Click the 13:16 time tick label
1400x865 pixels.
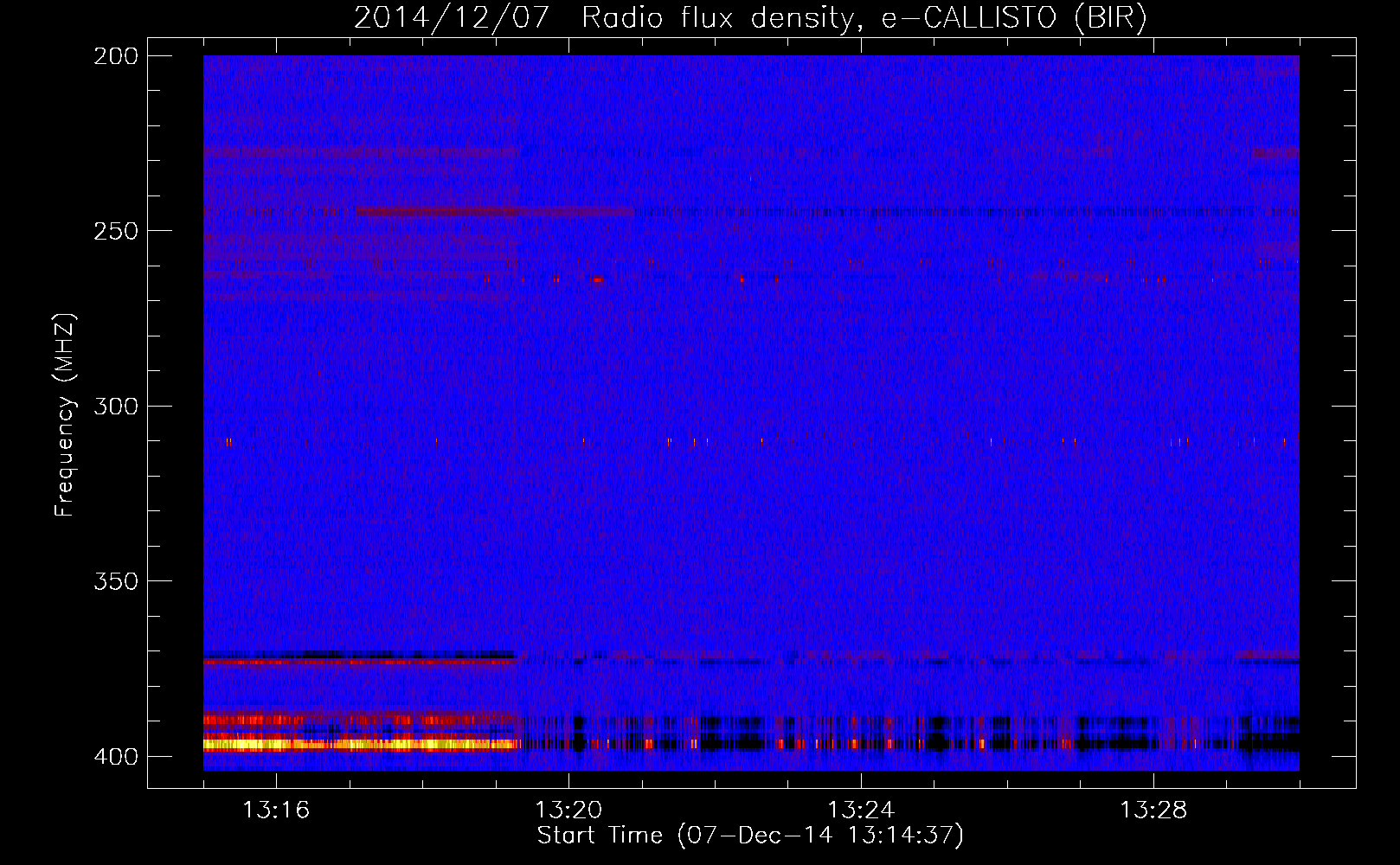[x=276, y=811]
